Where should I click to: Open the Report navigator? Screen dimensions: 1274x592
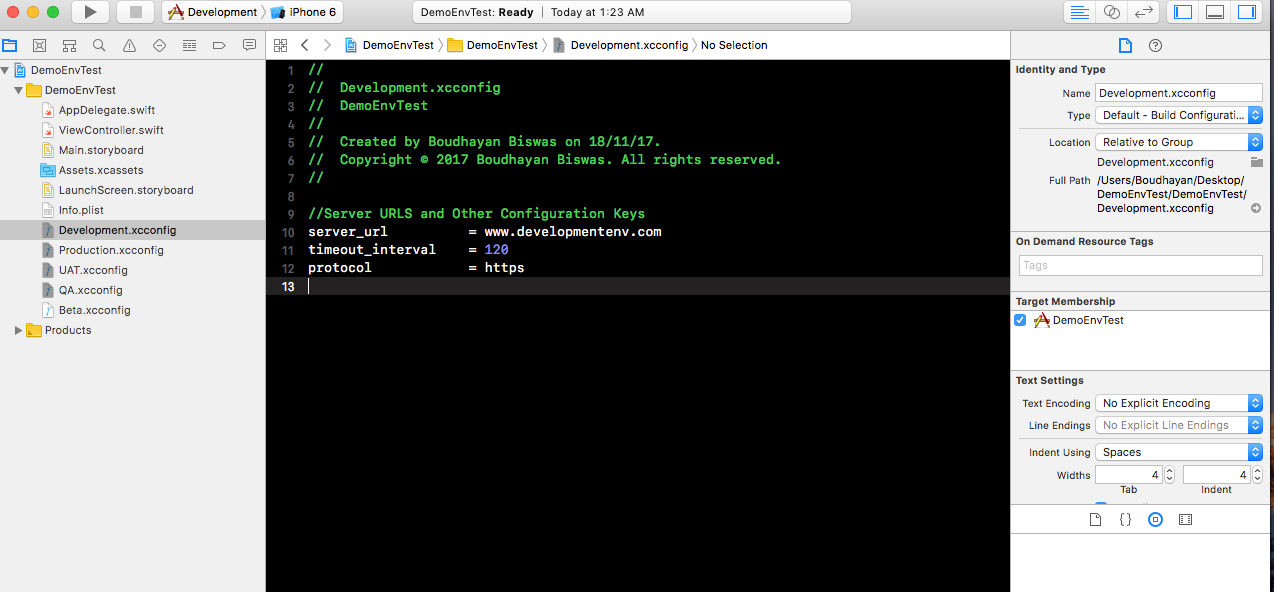249,45
